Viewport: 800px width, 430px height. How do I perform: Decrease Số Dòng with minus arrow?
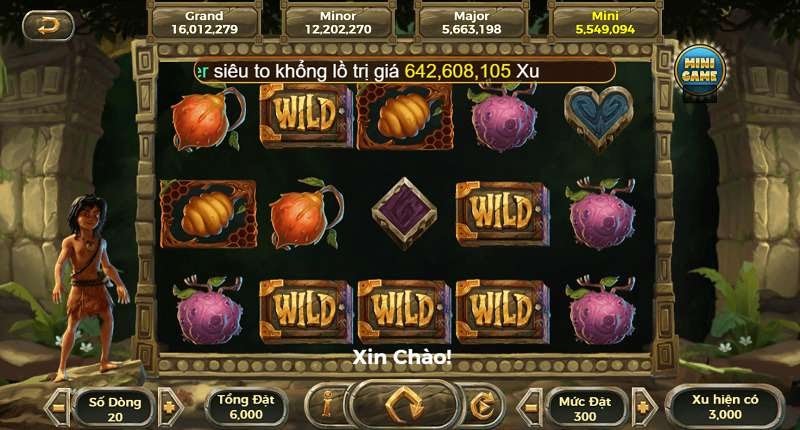[58, 407]
